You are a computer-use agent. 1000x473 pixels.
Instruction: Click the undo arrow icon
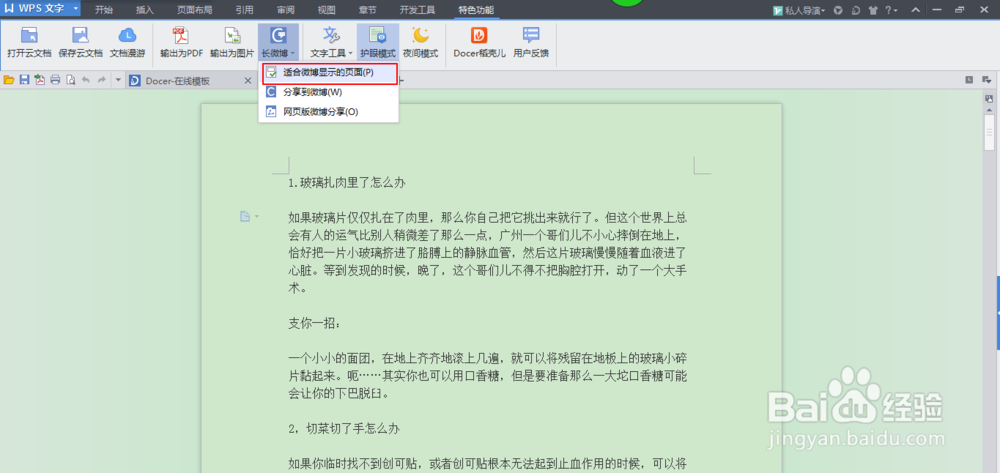pyautogui.click(x=85, y=80)
